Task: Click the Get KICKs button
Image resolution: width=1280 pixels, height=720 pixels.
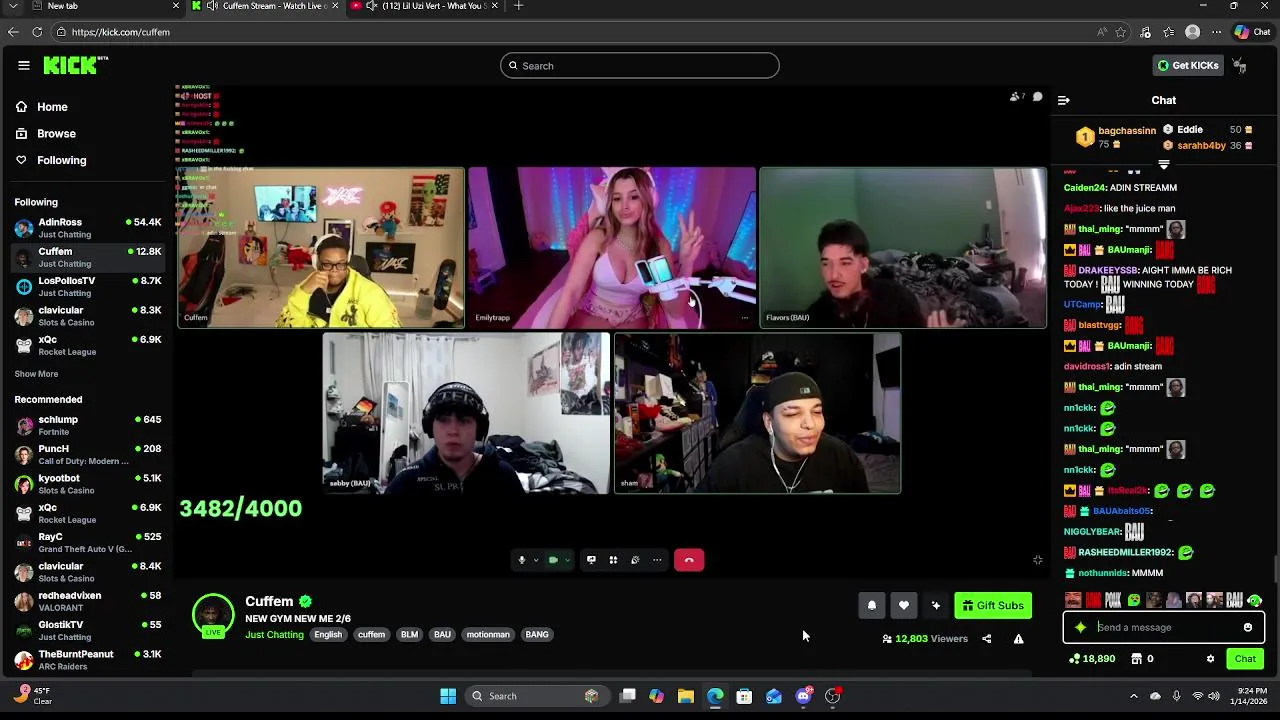Action: [1188, 65]
